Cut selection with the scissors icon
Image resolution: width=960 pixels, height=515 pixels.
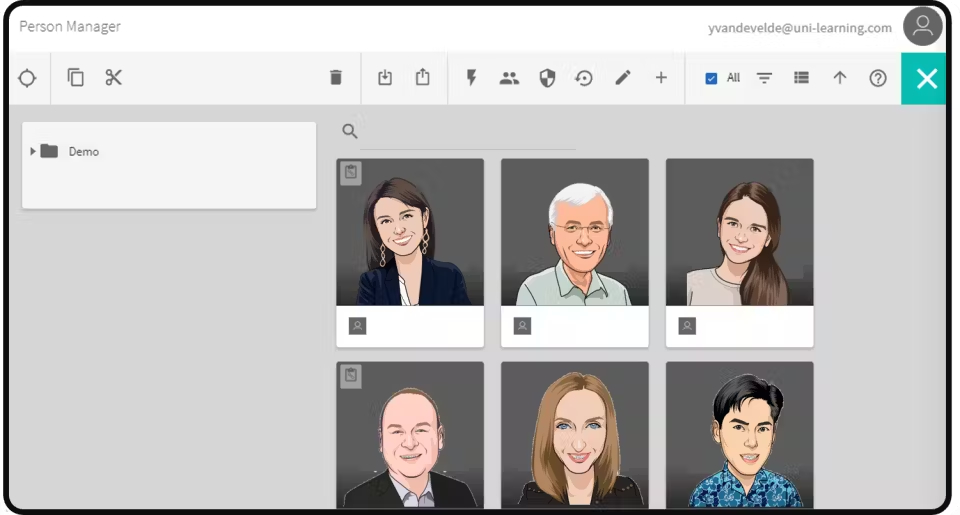click(x=113, y=78)
